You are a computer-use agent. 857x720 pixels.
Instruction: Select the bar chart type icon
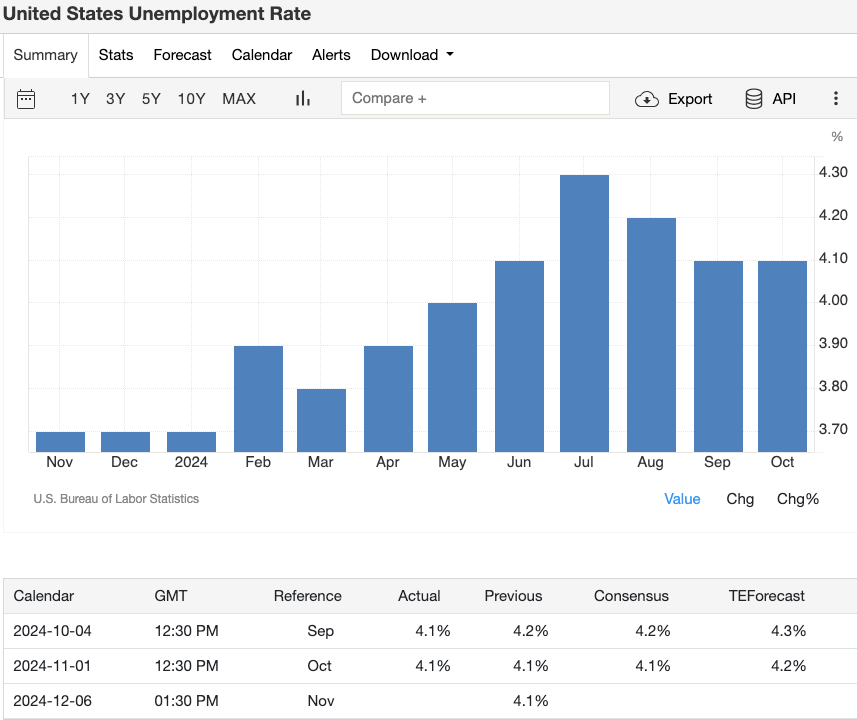click(x=302, y=99)
